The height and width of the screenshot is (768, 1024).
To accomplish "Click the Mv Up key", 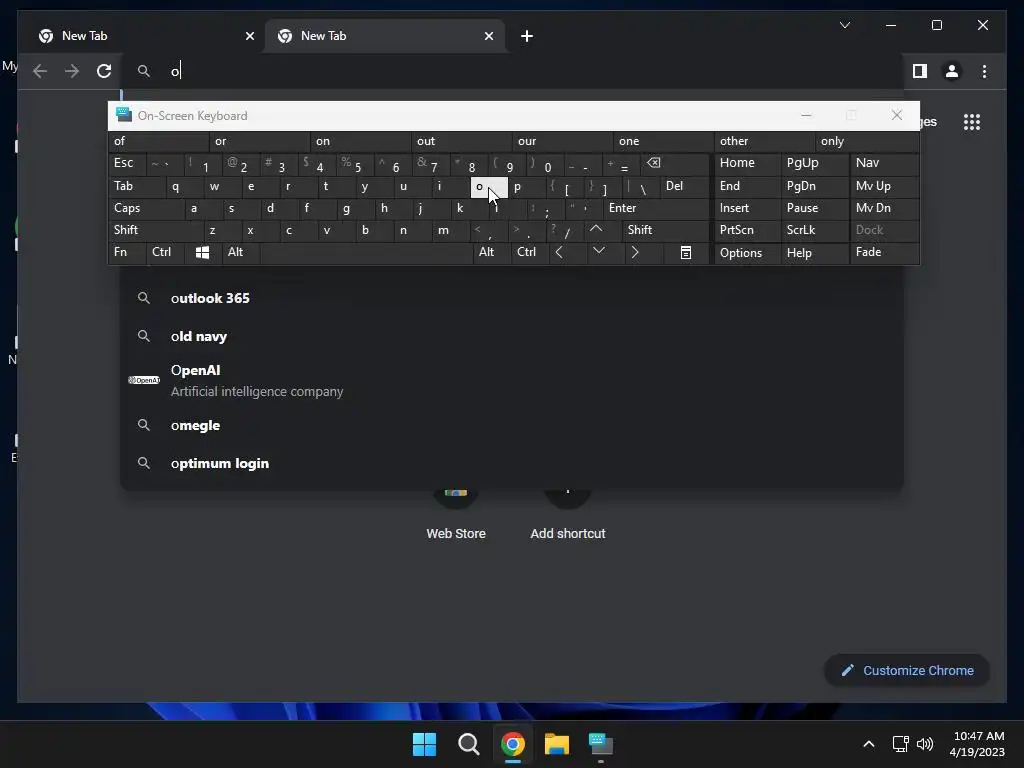I will 884,186.
